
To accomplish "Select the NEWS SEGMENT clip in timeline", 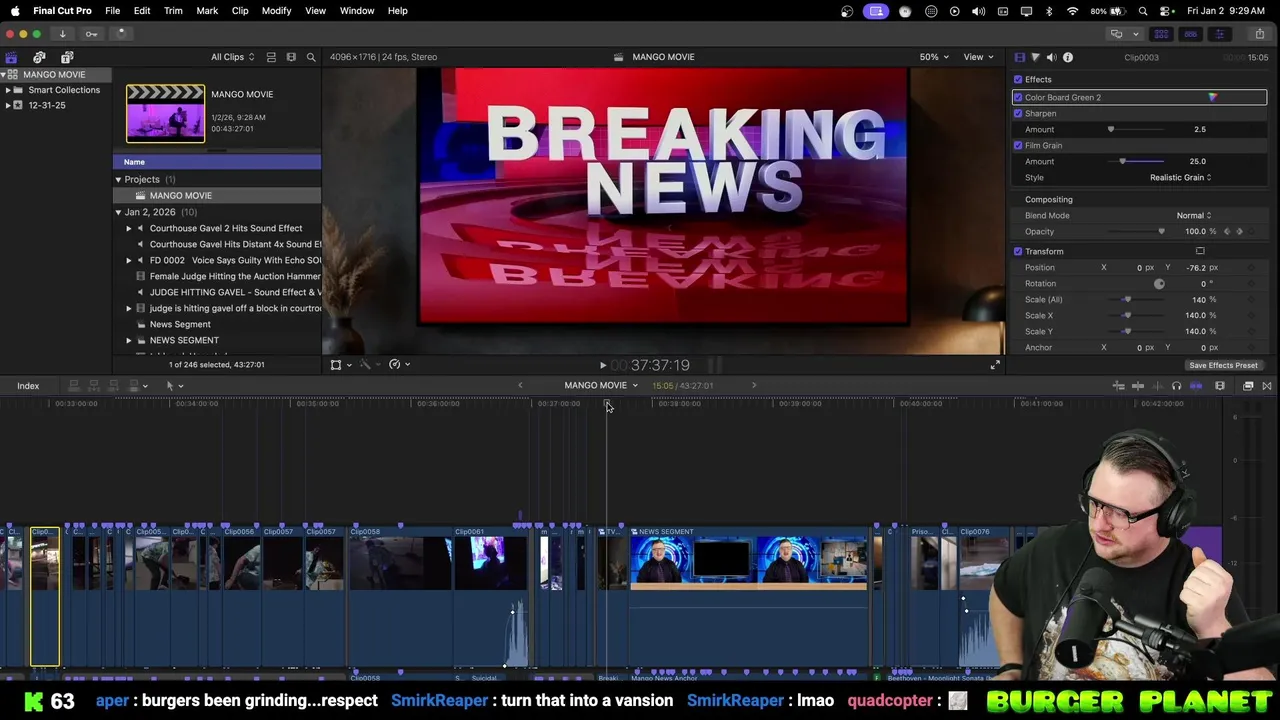I will [x=749, y=598].
